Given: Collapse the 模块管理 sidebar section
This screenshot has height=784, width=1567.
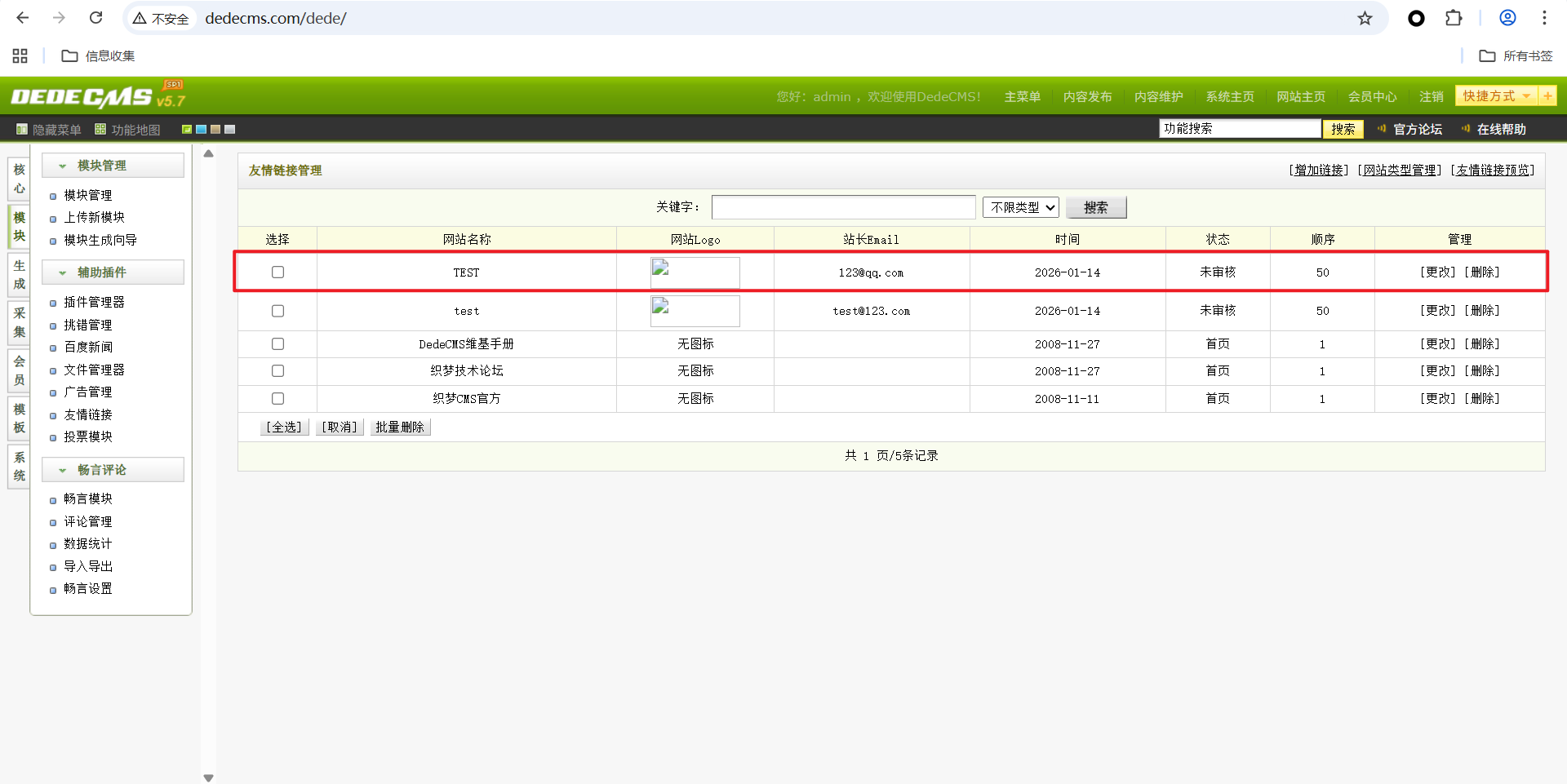Looking at the screenshot, I should [x=113, y=166].
